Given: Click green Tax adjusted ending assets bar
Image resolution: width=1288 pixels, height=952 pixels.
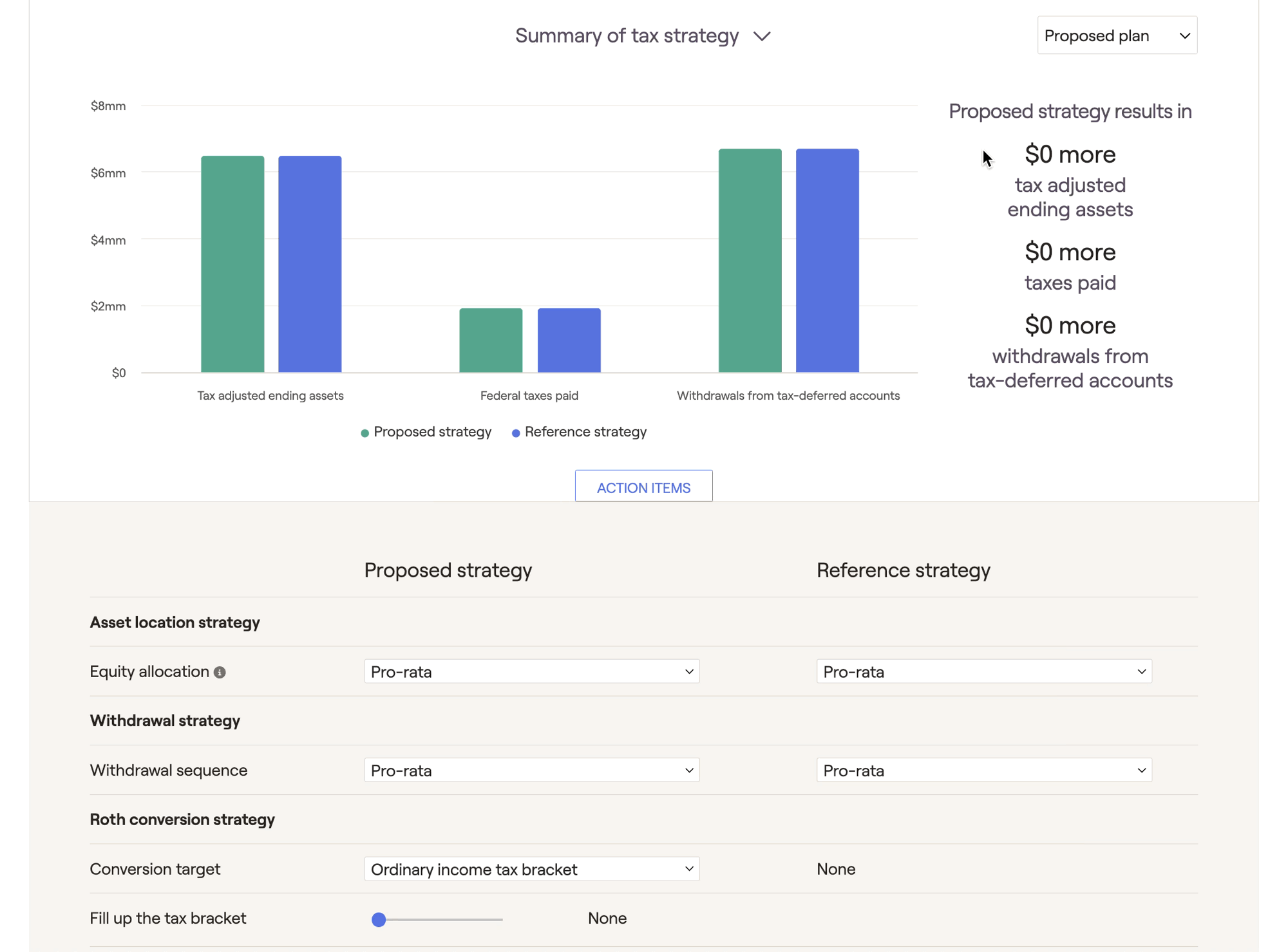Looking at the screenshot, I should [x=232, y=264].
